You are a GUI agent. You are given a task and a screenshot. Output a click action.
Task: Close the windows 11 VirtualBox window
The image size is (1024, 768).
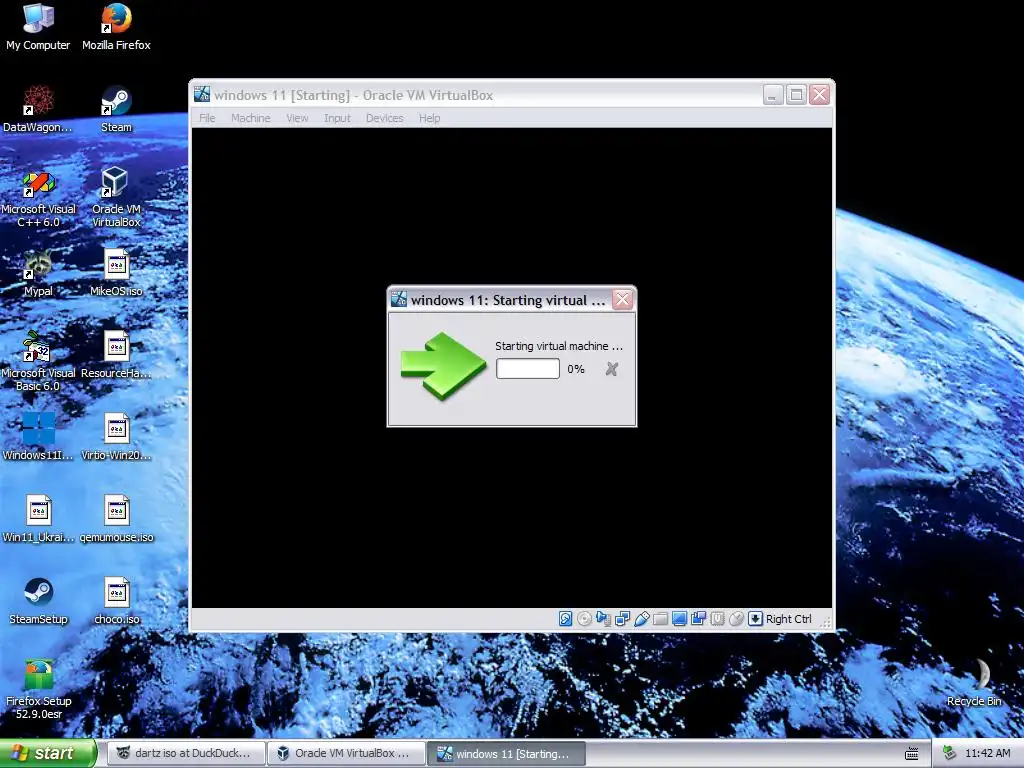point(819,95)
